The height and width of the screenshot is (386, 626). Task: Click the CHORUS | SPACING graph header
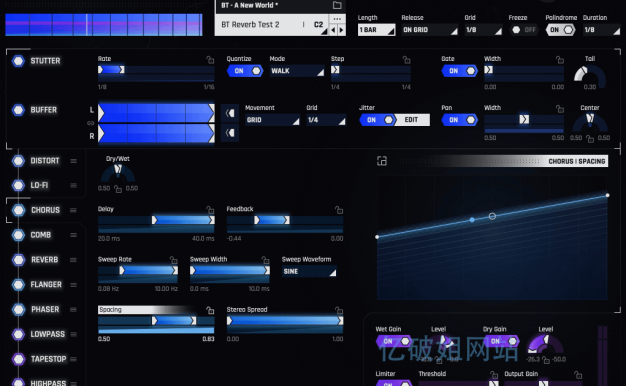tap(577, 161)
